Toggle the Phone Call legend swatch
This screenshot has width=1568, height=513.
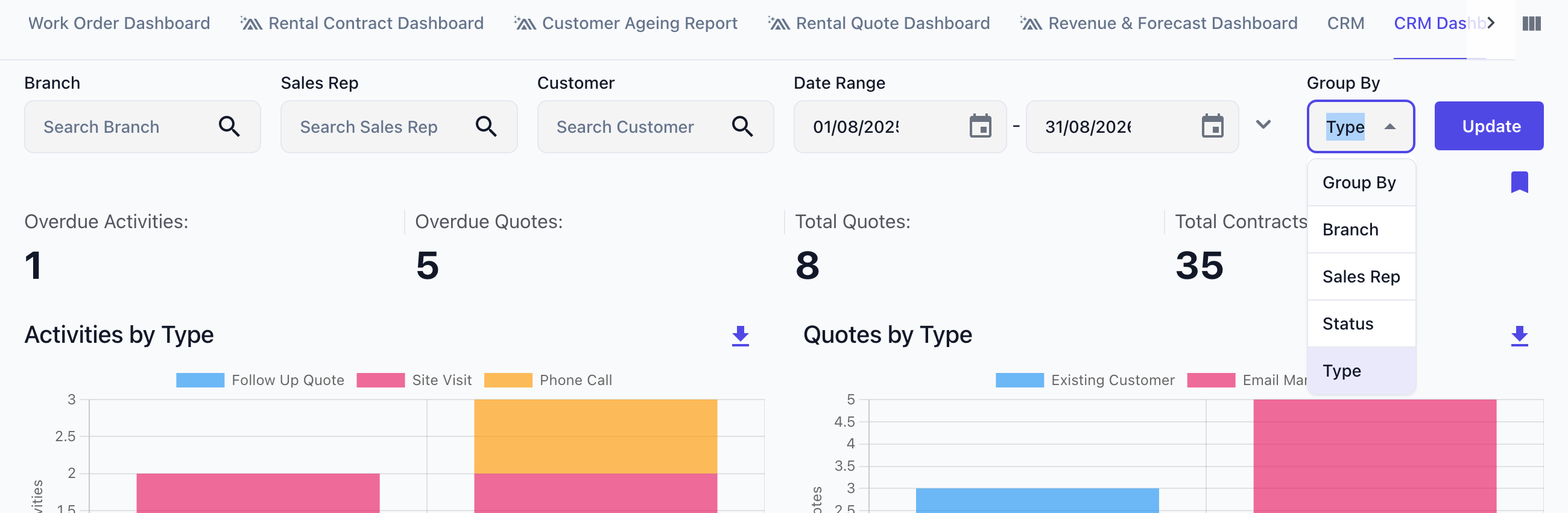[508, 380]
